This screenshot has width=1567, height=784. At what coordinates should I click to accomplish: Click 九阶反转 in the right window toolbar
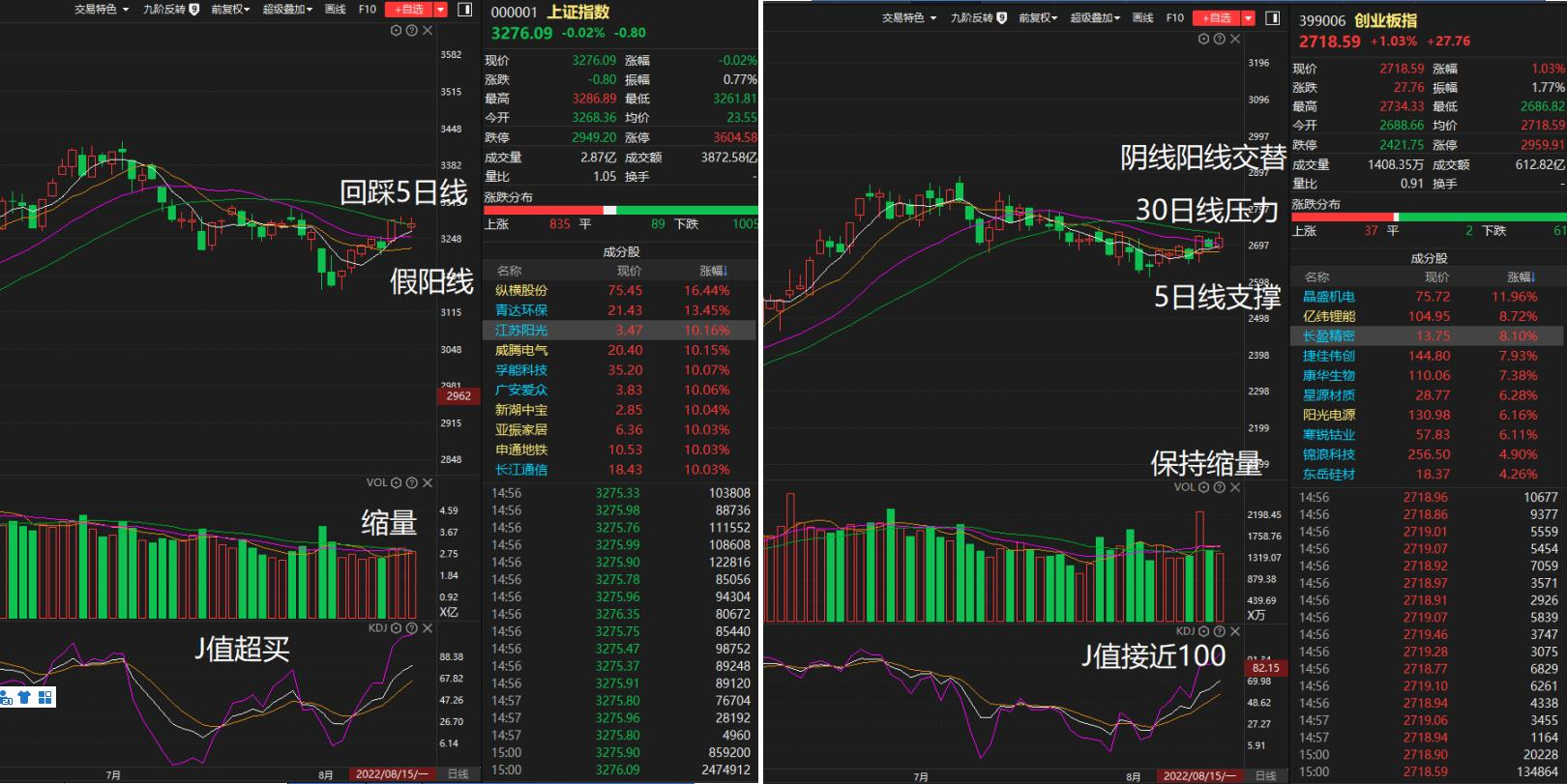[972, 17]
